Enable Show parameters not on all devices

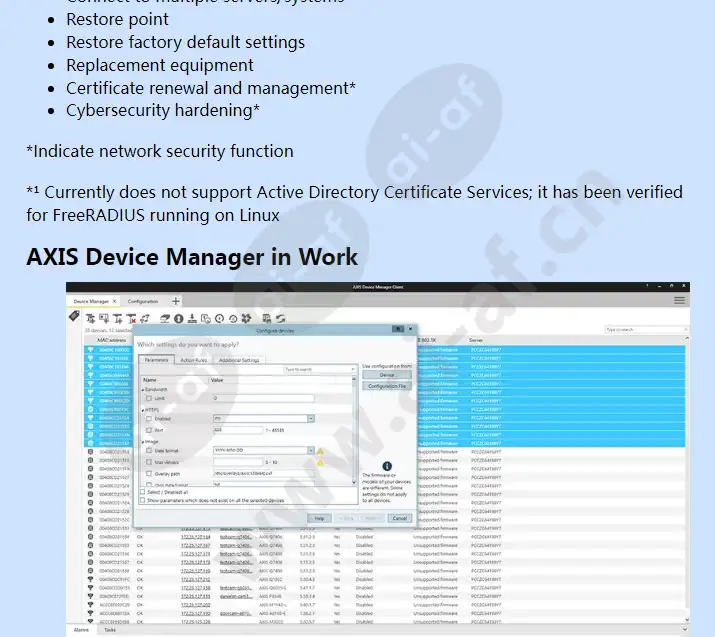coord(143,500)
